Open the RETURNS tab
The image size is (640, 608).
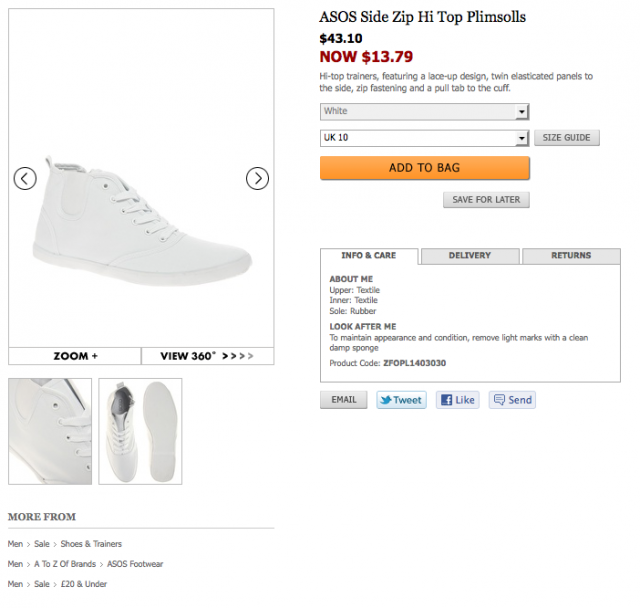pyautogui.click(x=571, y=256)
